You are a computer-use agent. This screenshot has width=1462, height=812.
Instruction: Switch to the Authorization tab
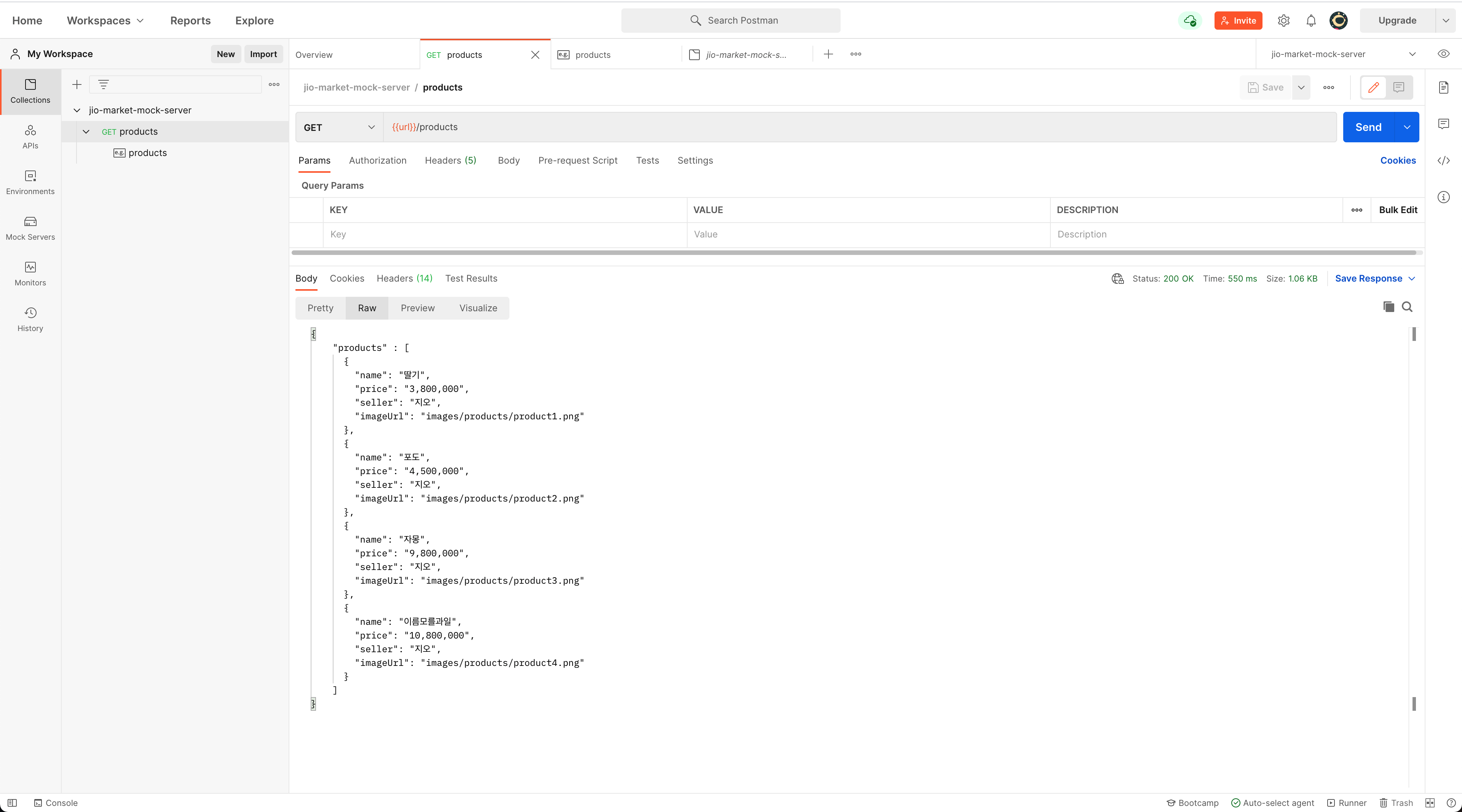coord(377,161)
